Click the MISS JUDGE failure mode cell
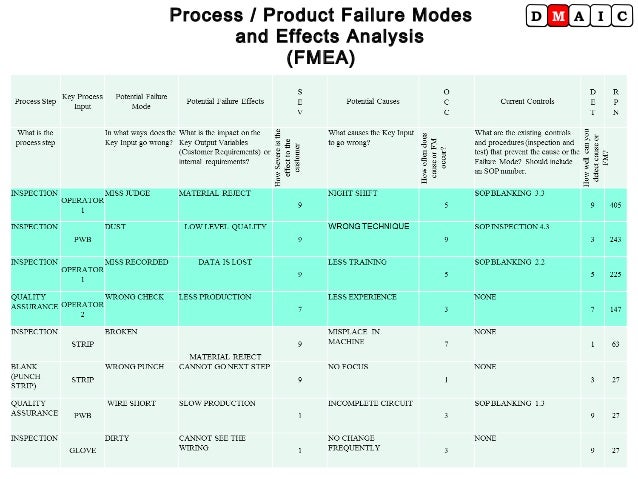This screenshot has height=479, width=638. click(141, 205)
